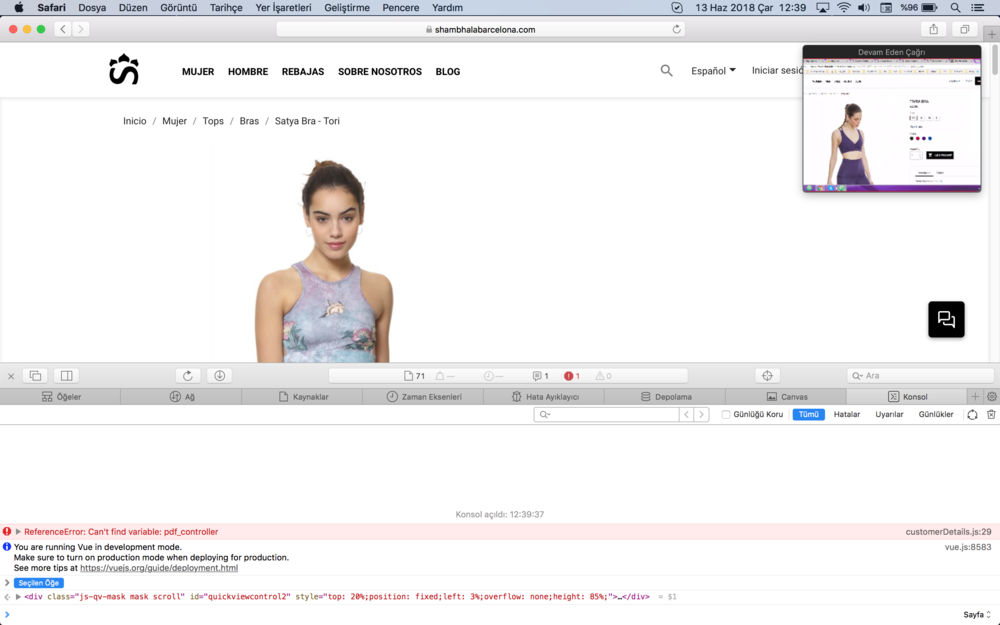Open the website search magnifier
The width and height of the screenshot is (1000, 625).
[x=666, y=71]
